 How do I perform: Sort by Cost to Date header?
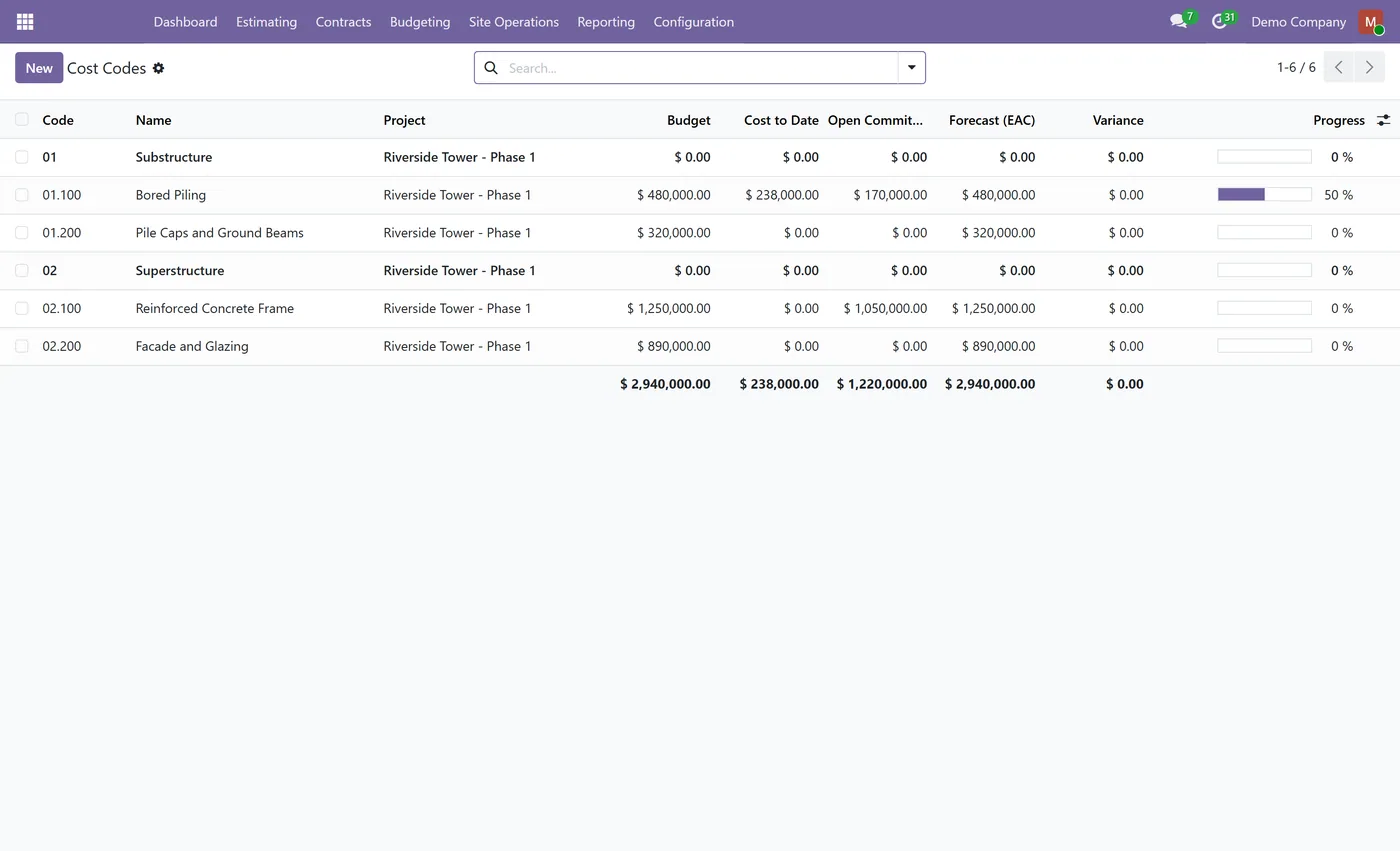point(781,120)
